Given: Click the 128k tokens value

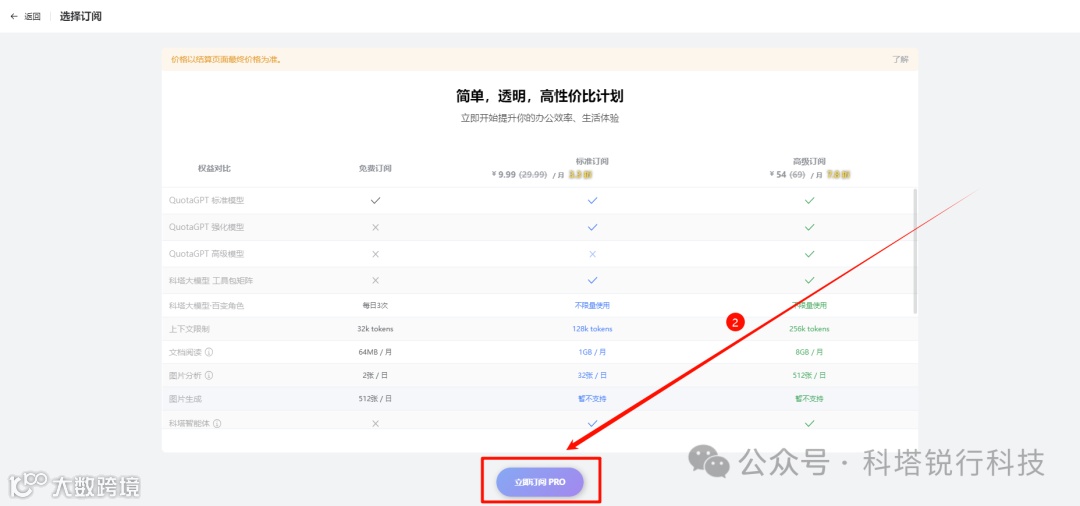Looking at the screenshot, I should (x=592, y=329).
